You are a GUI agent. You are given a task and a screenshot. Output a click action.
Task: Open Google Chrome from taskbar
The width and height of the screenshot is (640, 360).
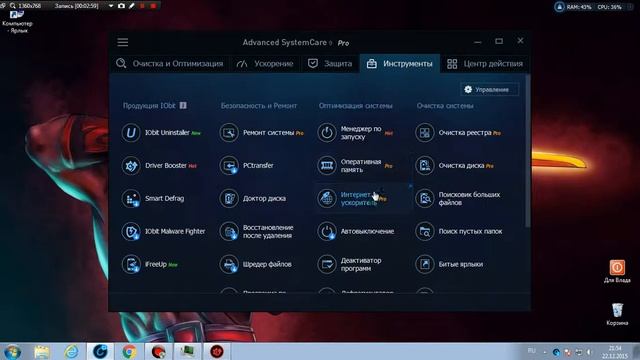tap(129, 351)
